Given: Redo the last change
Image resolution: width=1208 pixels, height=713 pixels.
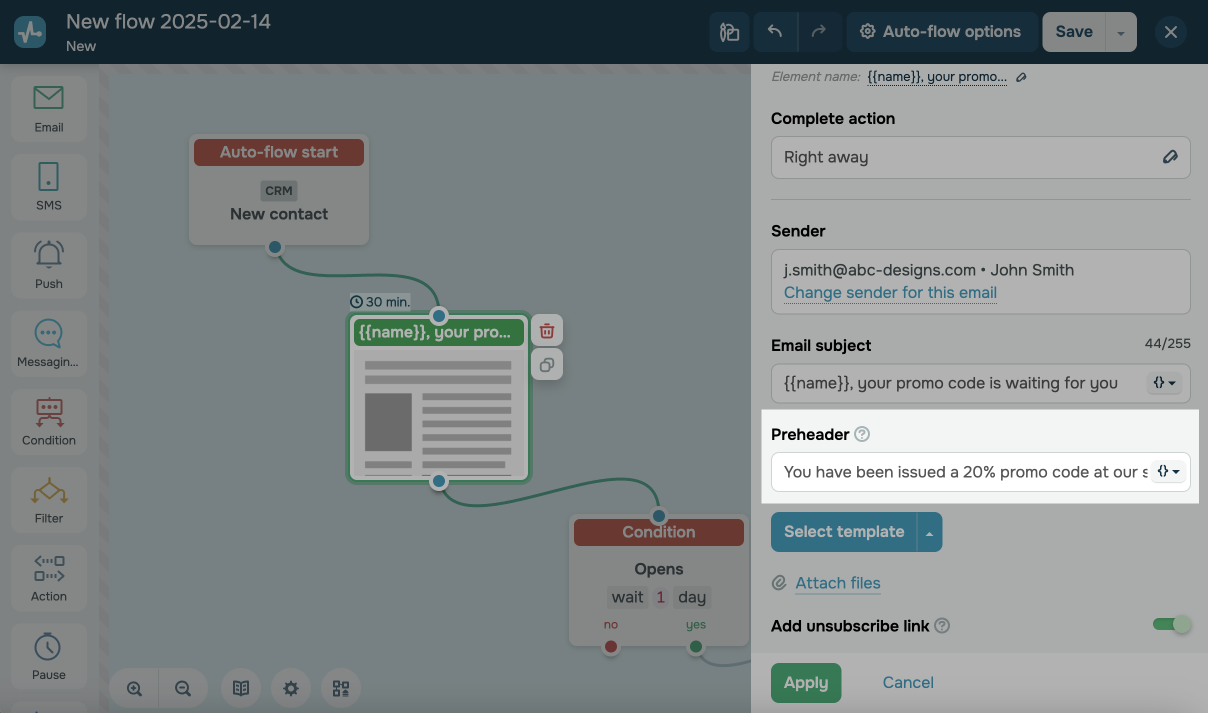Looking at the screenshot, I should tap(819, 32).
